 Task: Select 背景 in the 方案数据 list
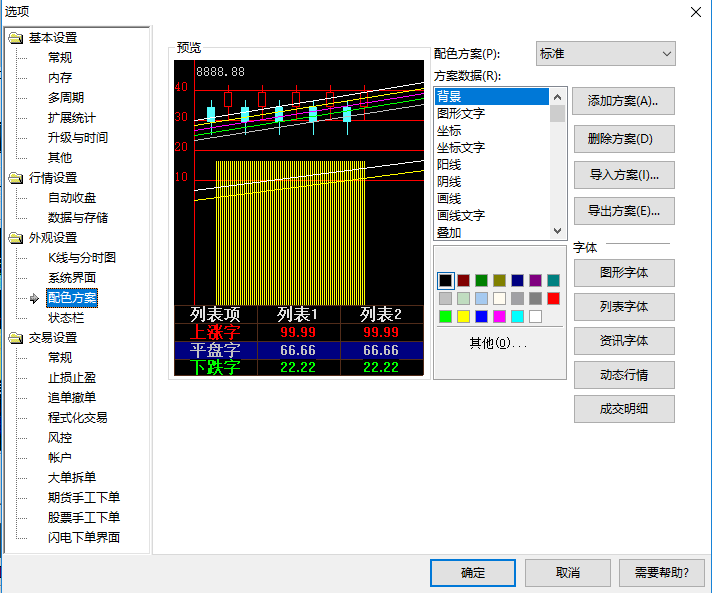pos(492,96)
